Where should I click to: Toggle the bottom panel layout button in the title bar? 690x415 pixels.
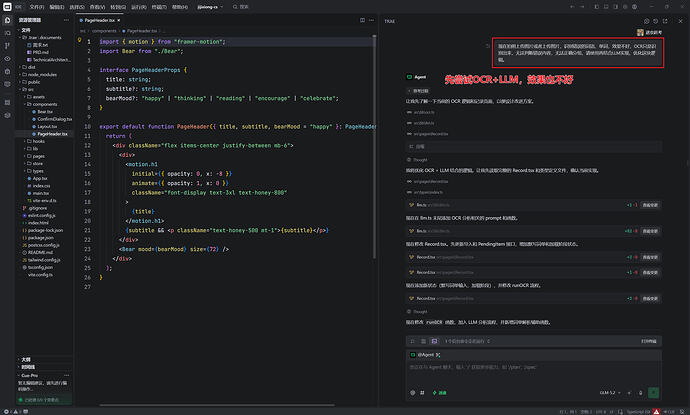coord(606,7)
